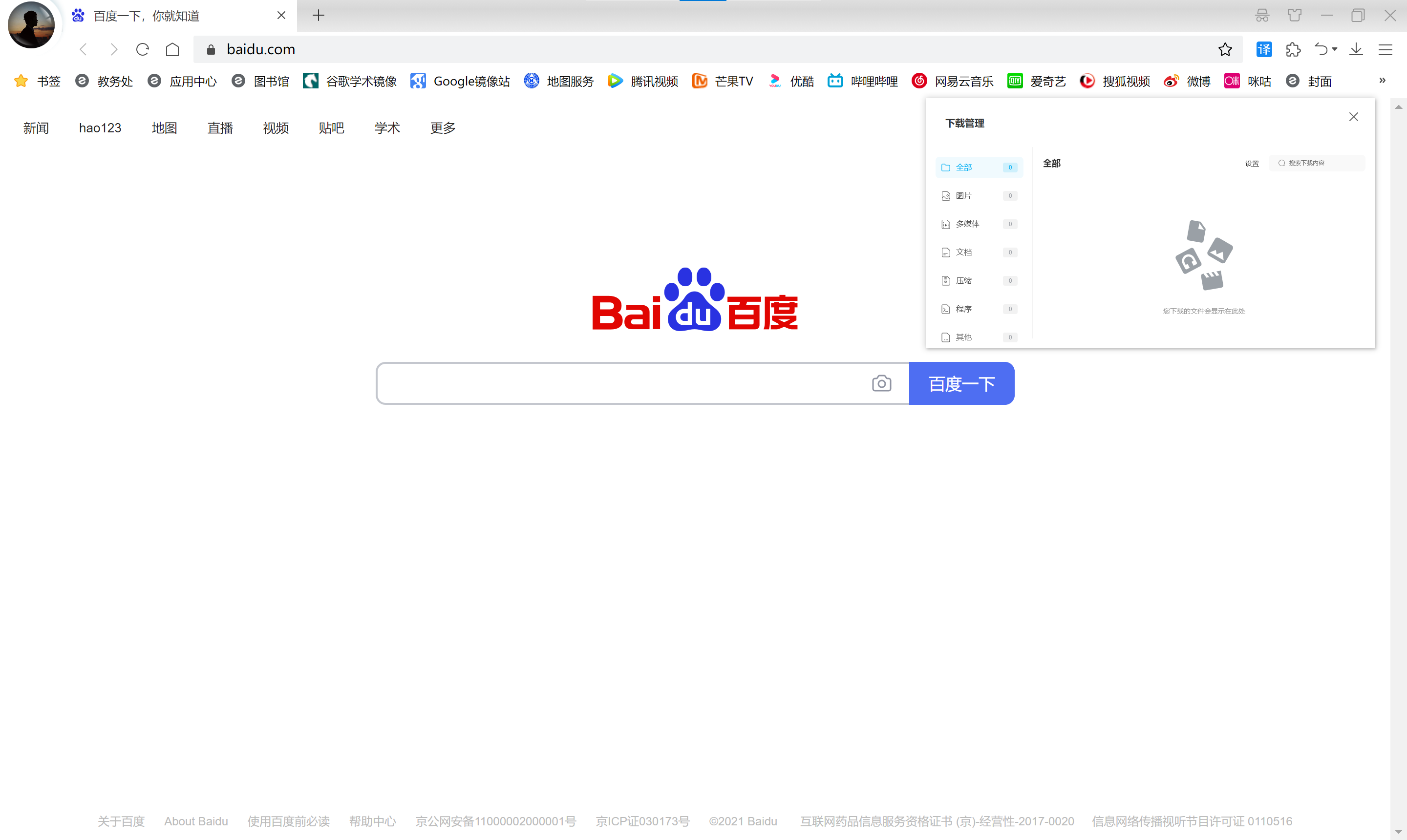This screenshot has height=840, width=1407.
Task: Expand the 更多 menu on Baidu
Action: 443,128
